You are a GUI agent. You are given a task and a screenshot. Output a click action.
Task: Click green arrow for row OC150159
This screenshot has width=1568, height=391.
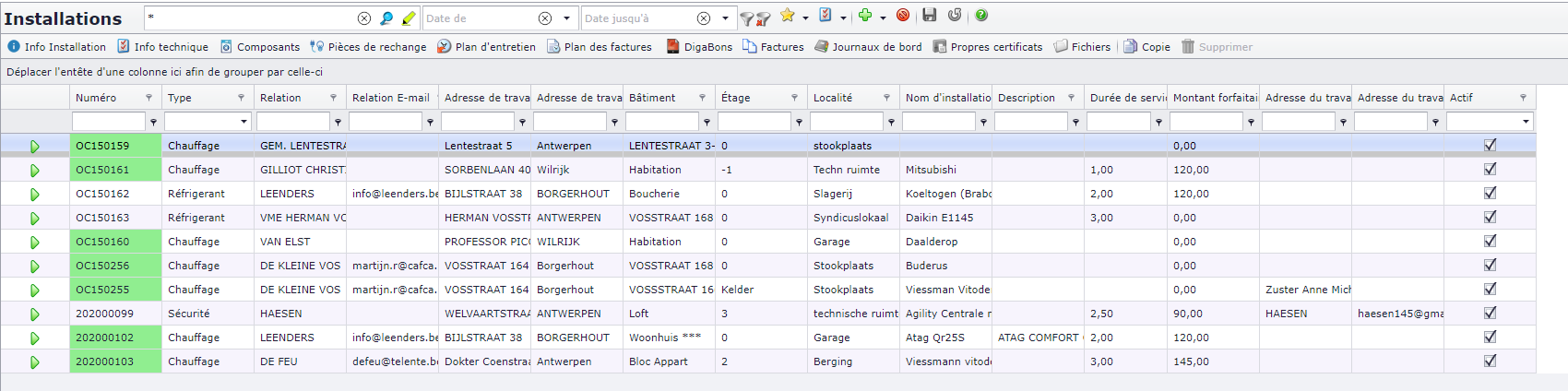click(34, 147)
